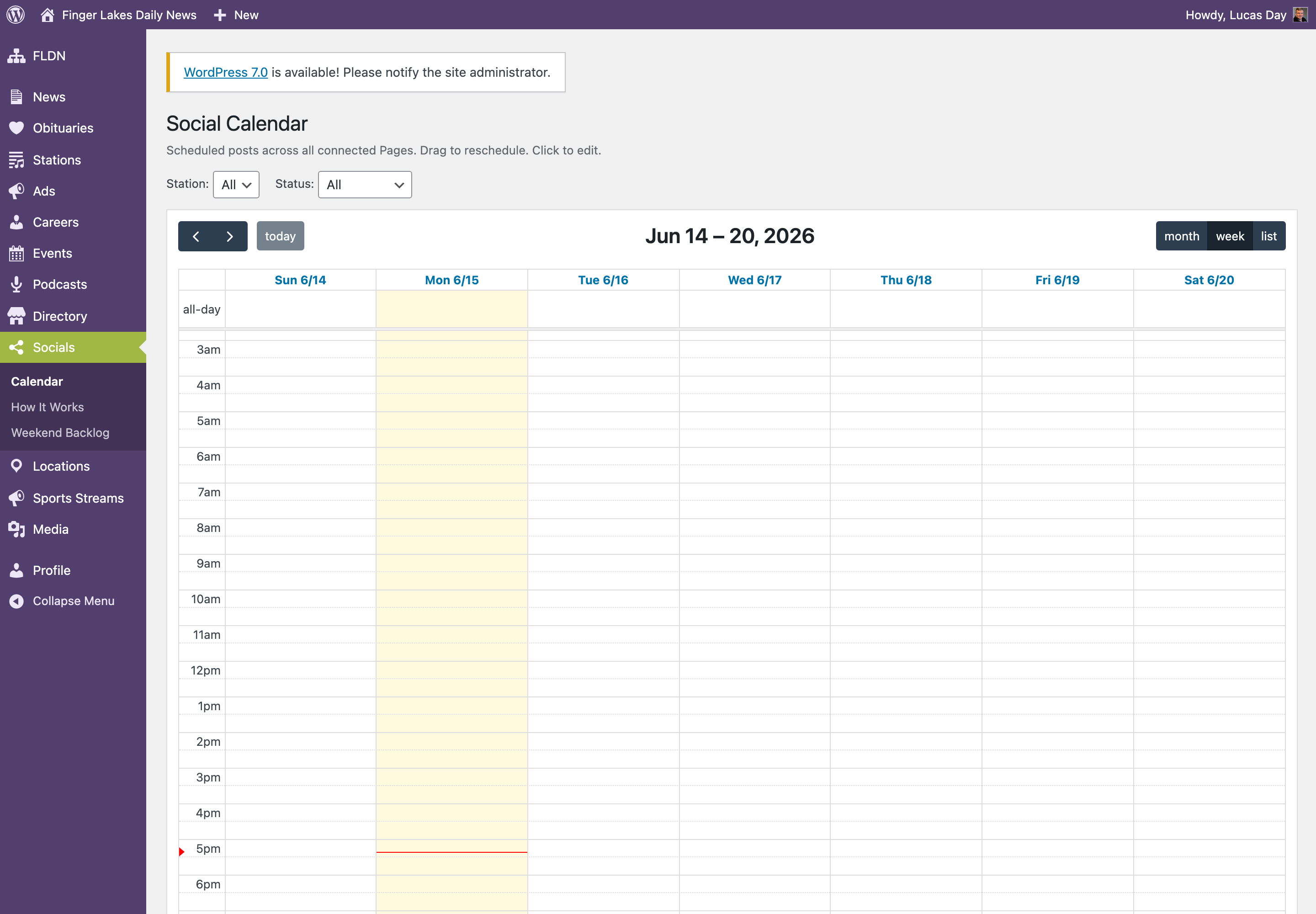Screen dimensions: 1316x914
Task: Click the home icon for Finger Lakes Daily News
Action: [x=48, y=15]
